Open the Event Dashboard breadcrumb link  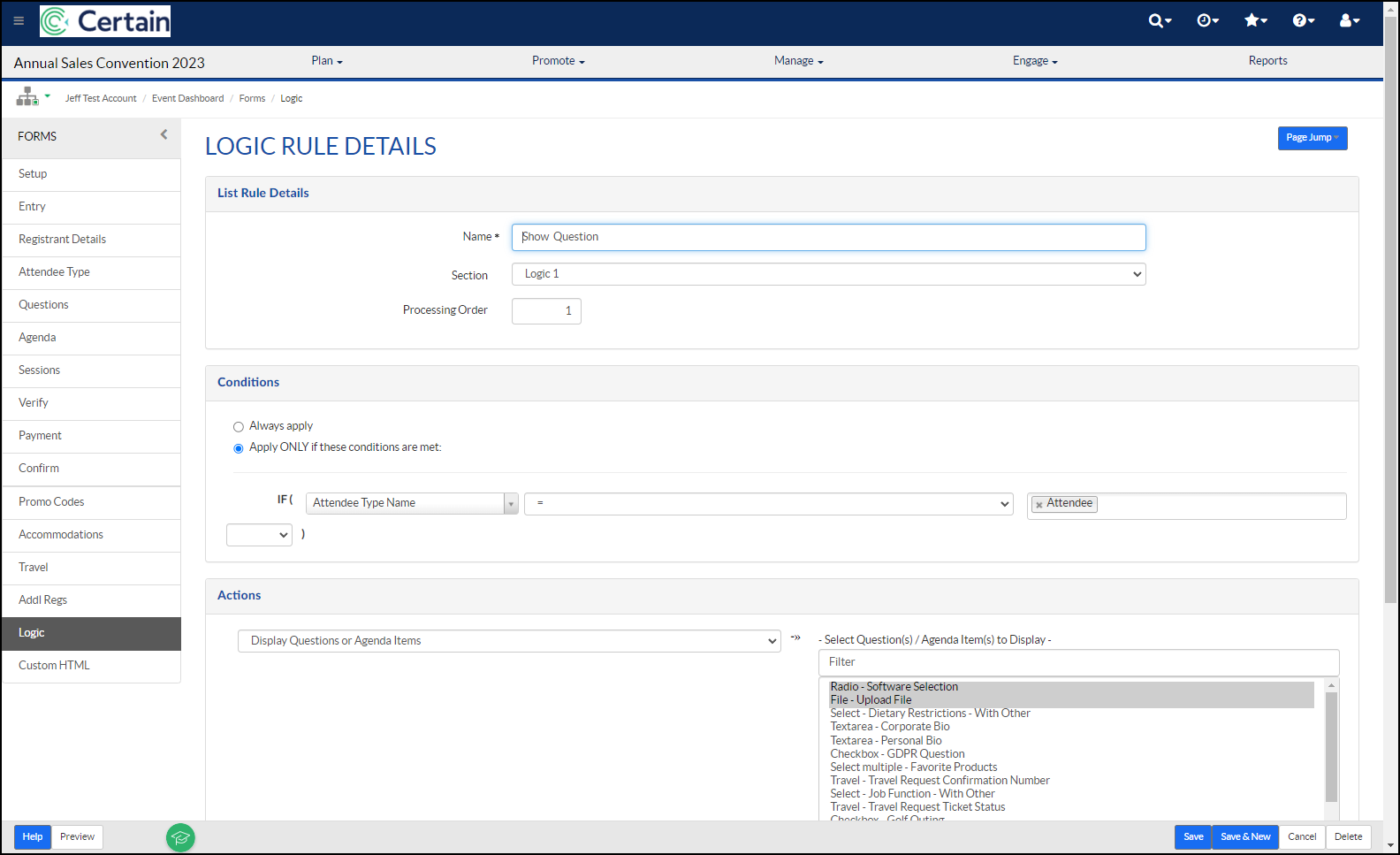coord(187,98)
